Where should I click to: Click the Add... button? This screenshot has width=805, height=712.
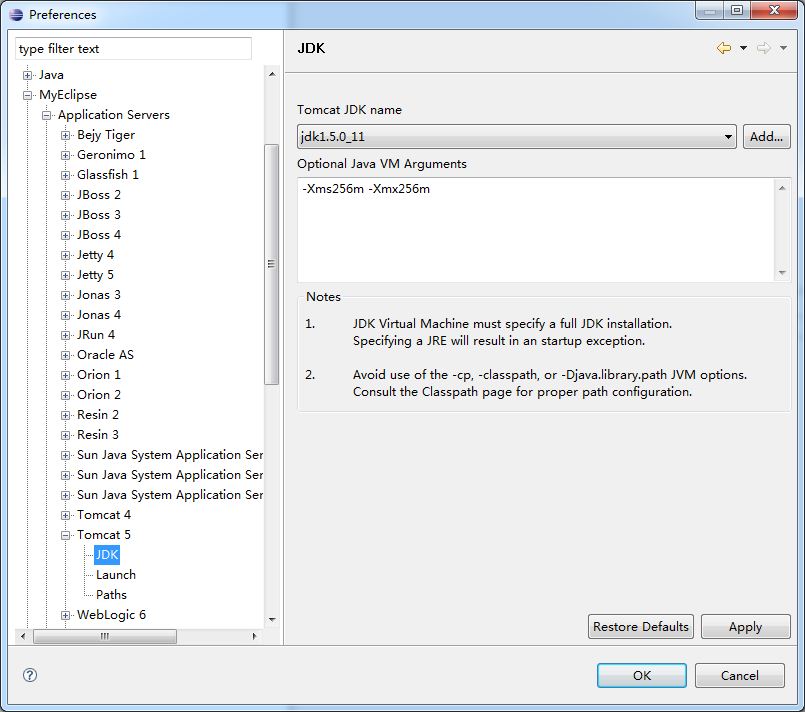[766, 137]
